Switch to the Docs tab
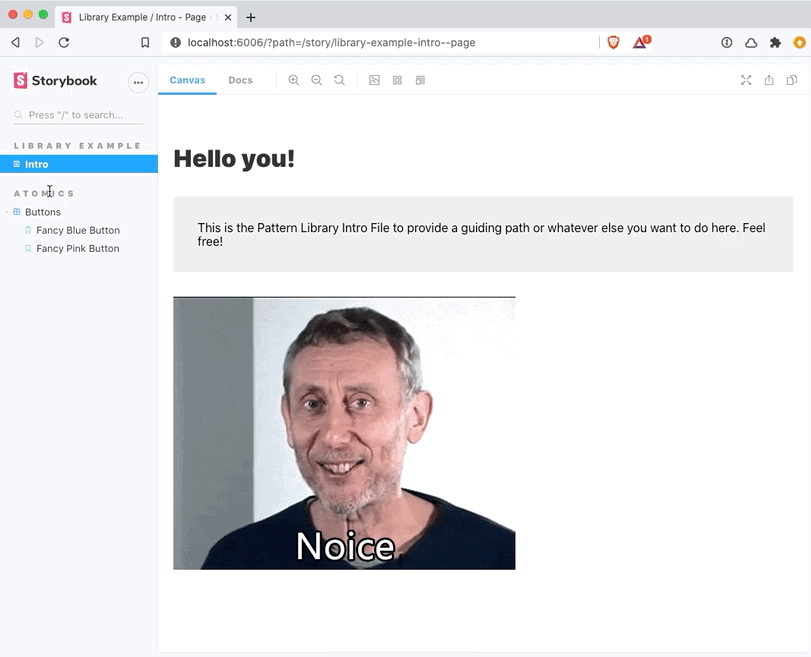 240,80
